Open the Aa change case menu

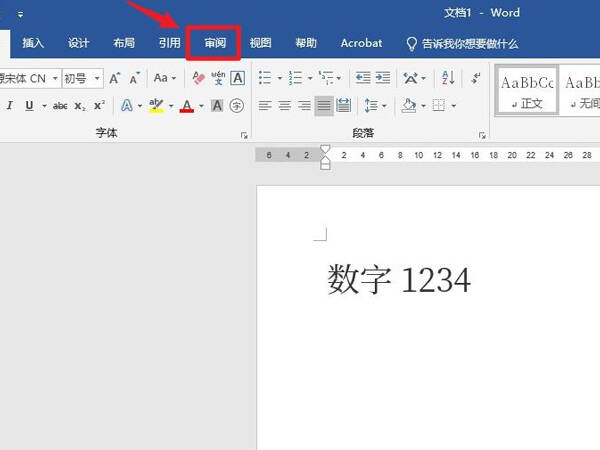coord(165,78)
